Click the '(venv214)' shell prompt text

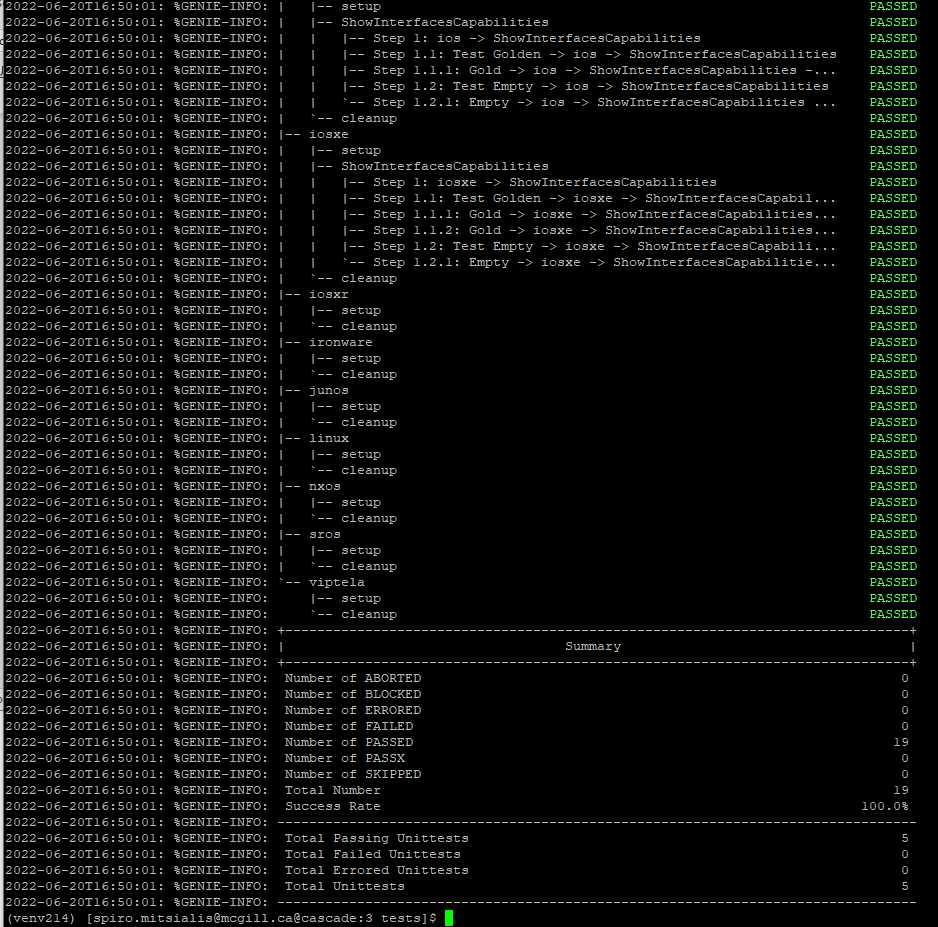(41, 918)
